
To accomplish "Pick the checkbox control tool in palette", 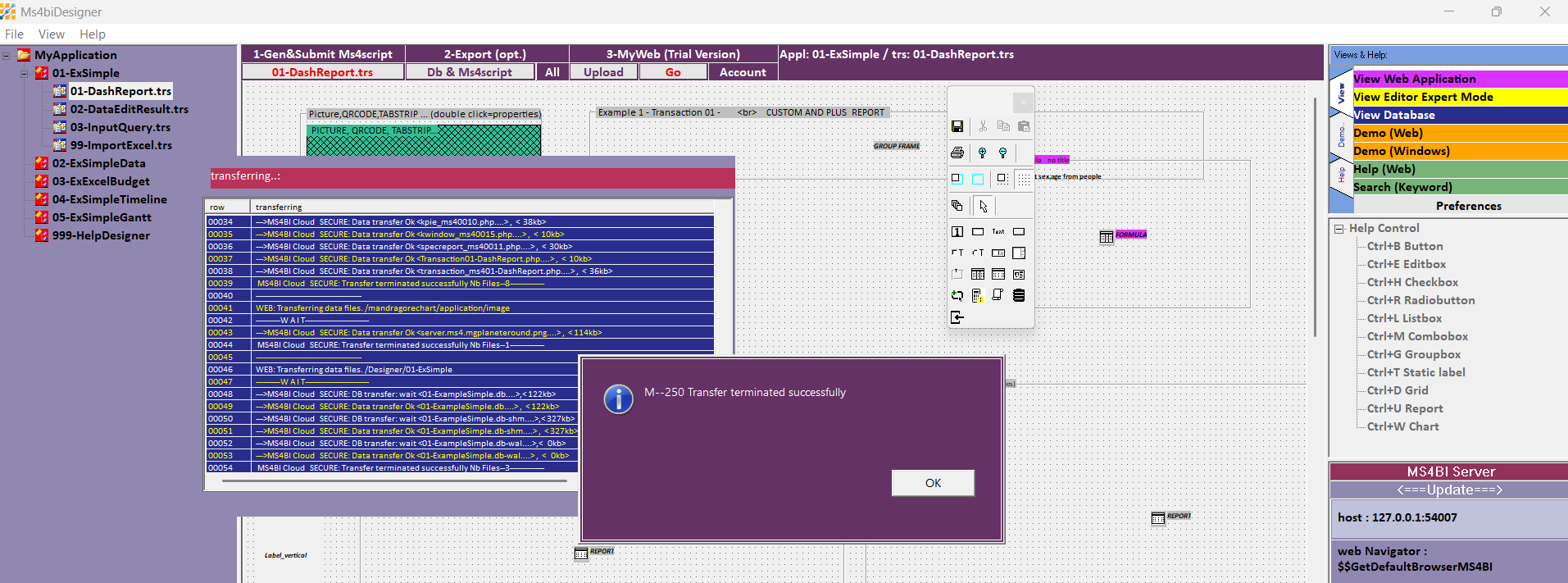I will pyautogui.click(x=957, y=253).
